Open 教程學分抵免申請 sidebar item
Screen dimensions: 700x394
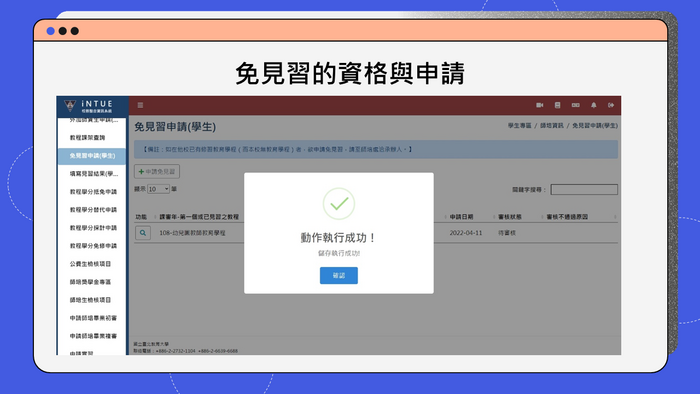coord(93,192)
